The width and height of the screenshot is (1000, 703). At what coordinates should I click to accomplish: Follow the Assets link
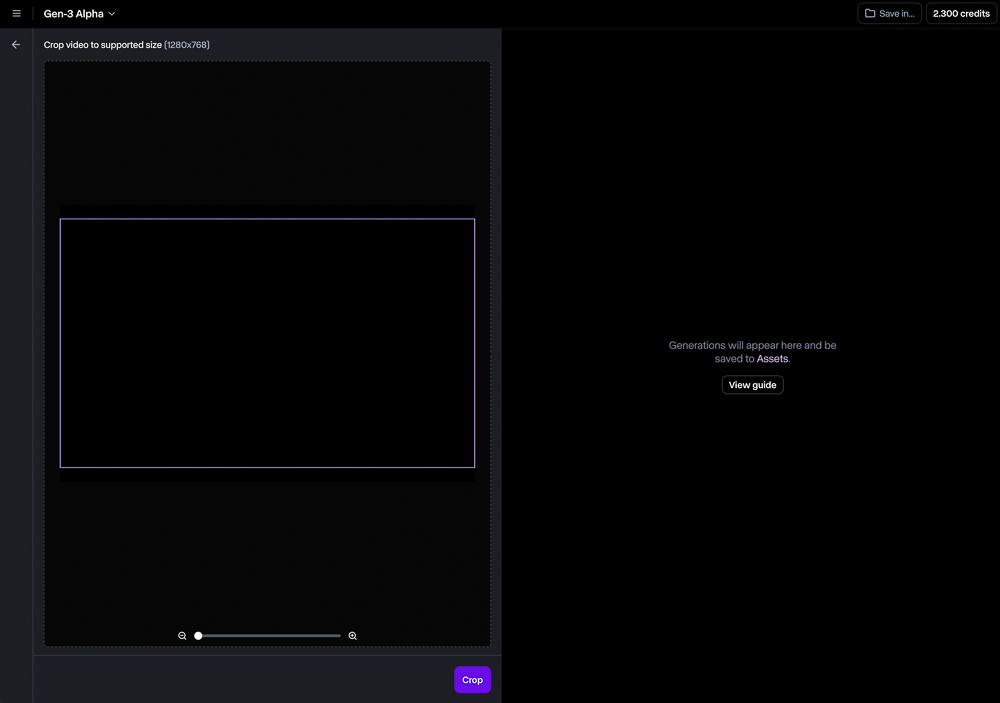772,359
